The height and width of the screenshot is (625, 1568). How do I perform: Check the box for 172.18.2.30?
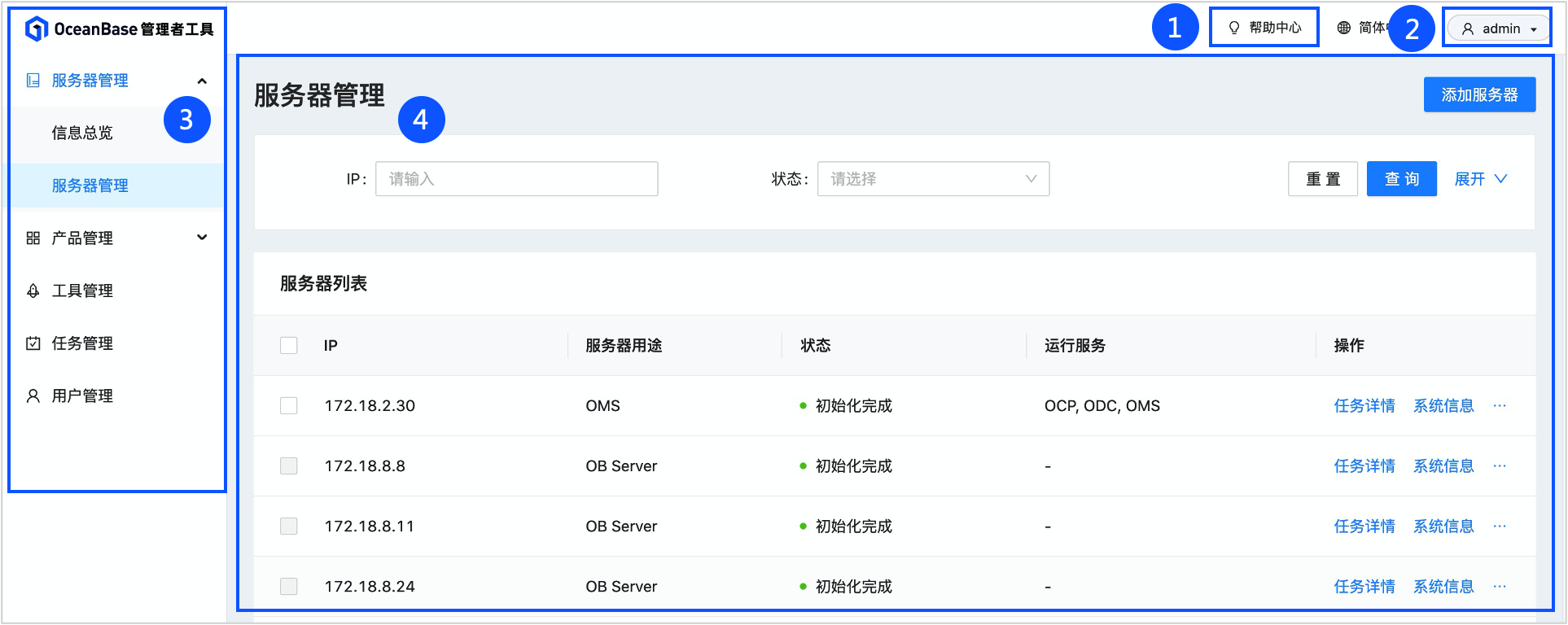coord(289,405)
